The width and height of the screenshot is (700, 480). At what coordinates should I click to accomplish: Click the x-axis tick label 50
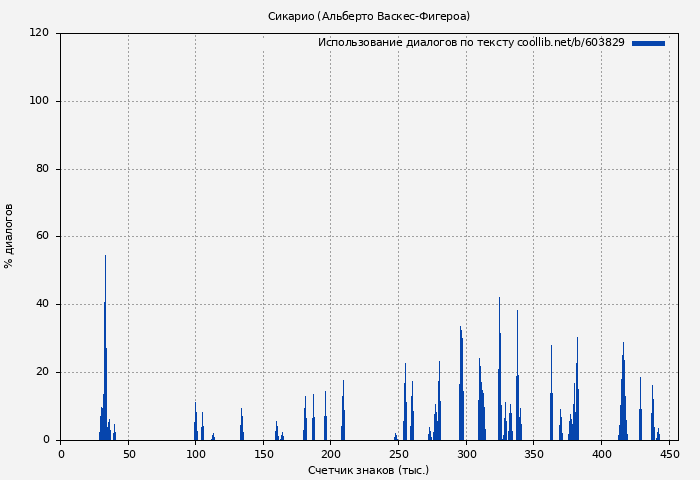[129, 454]
